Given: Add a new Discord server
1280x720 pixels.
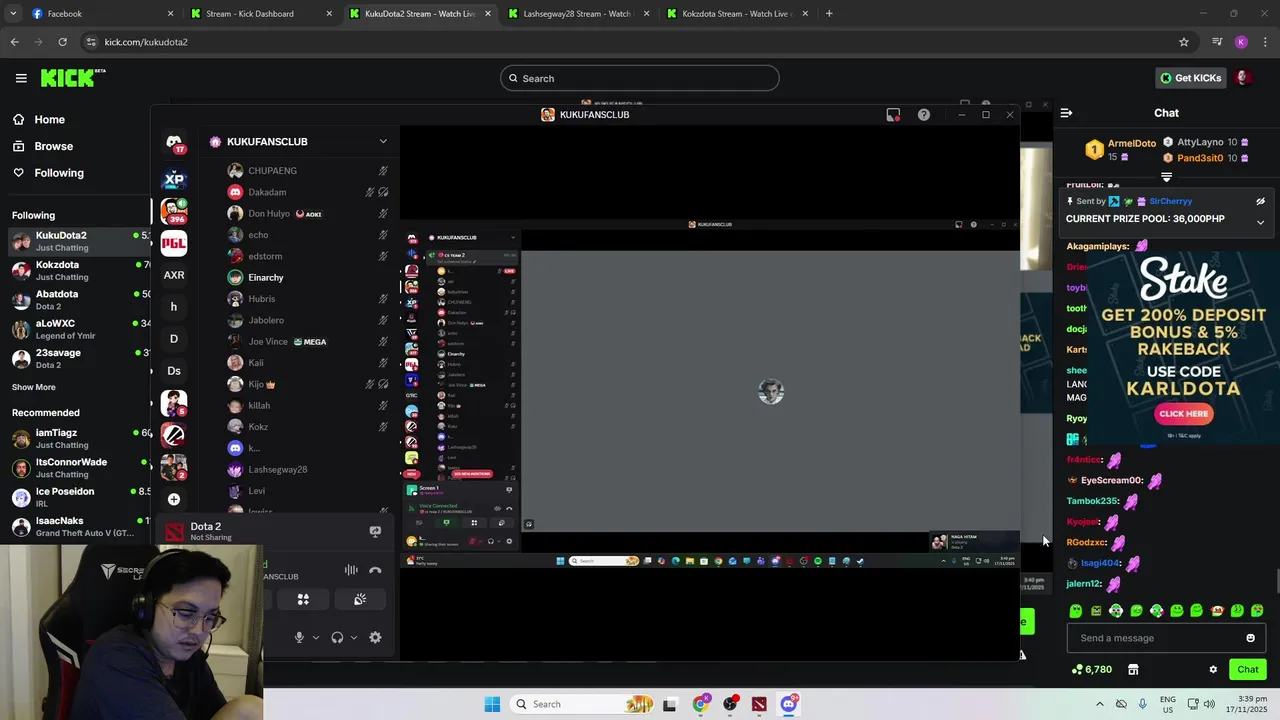Looking at the screenshot, I should 174,499.
